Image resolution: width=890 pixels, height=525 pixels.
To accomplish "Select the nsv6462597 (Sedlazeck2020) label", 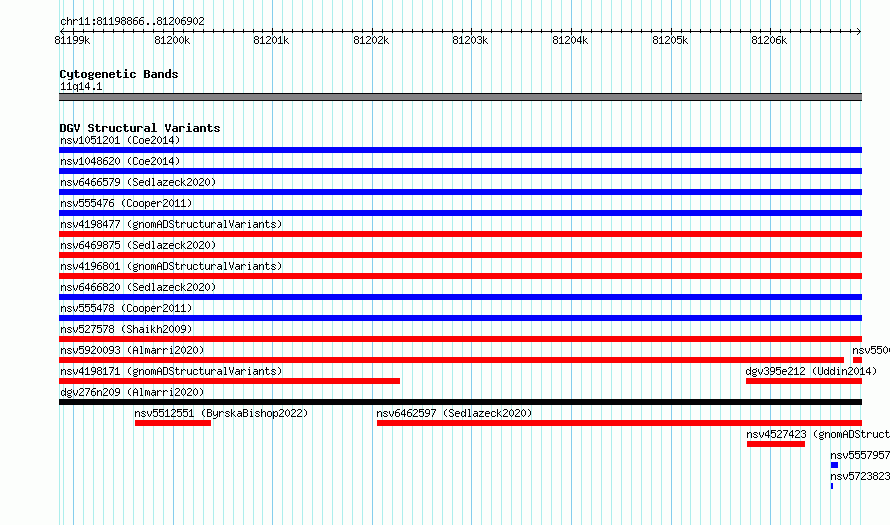I will tap(454, 413).
